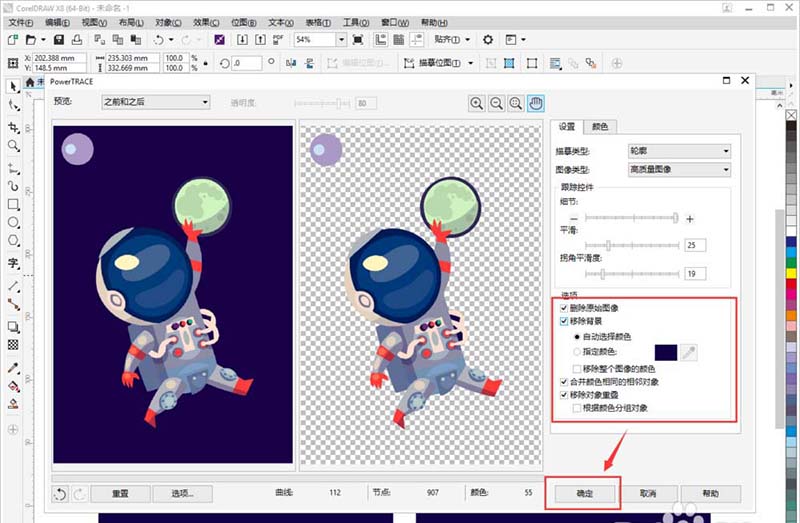Click the Cancel button

coord(648,493)
